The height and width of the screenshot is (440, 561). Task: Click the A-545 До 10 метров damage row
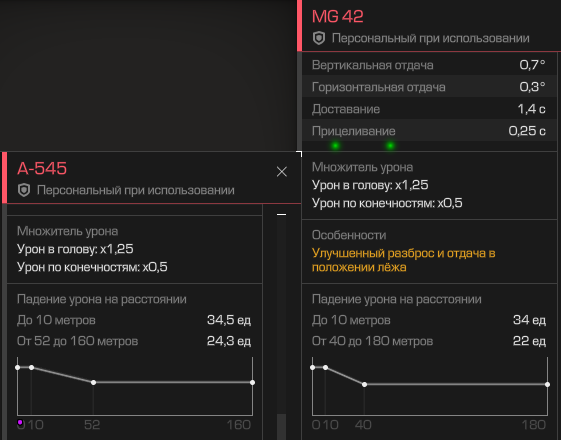pyautogui.click(x=134, y=320)
